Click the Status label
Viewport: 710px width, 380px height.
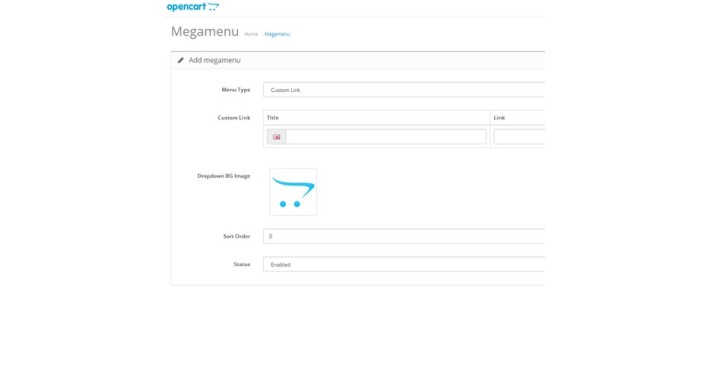[242, 265]
